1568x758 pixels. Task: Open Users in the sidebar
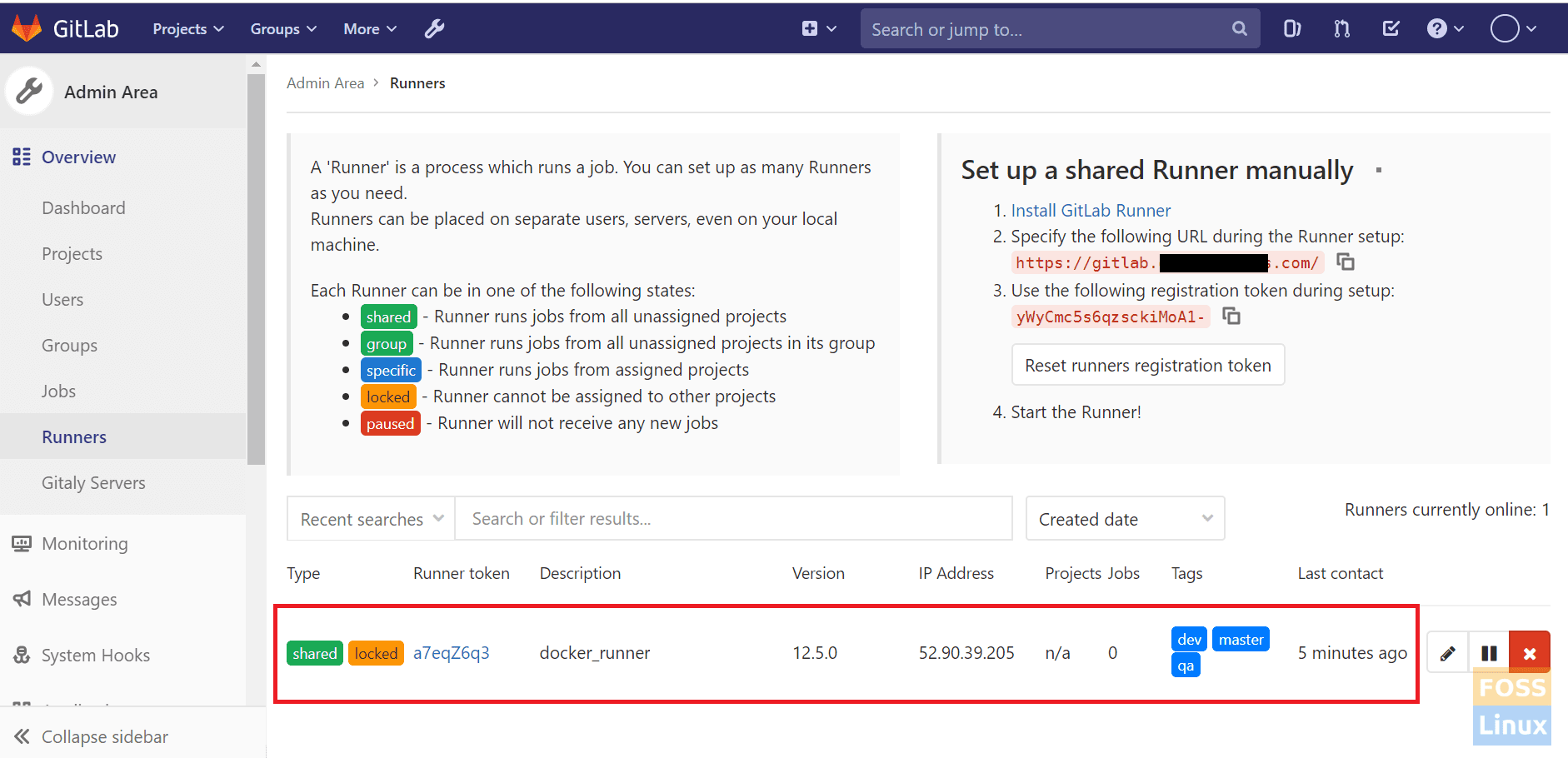pos(62,300)
